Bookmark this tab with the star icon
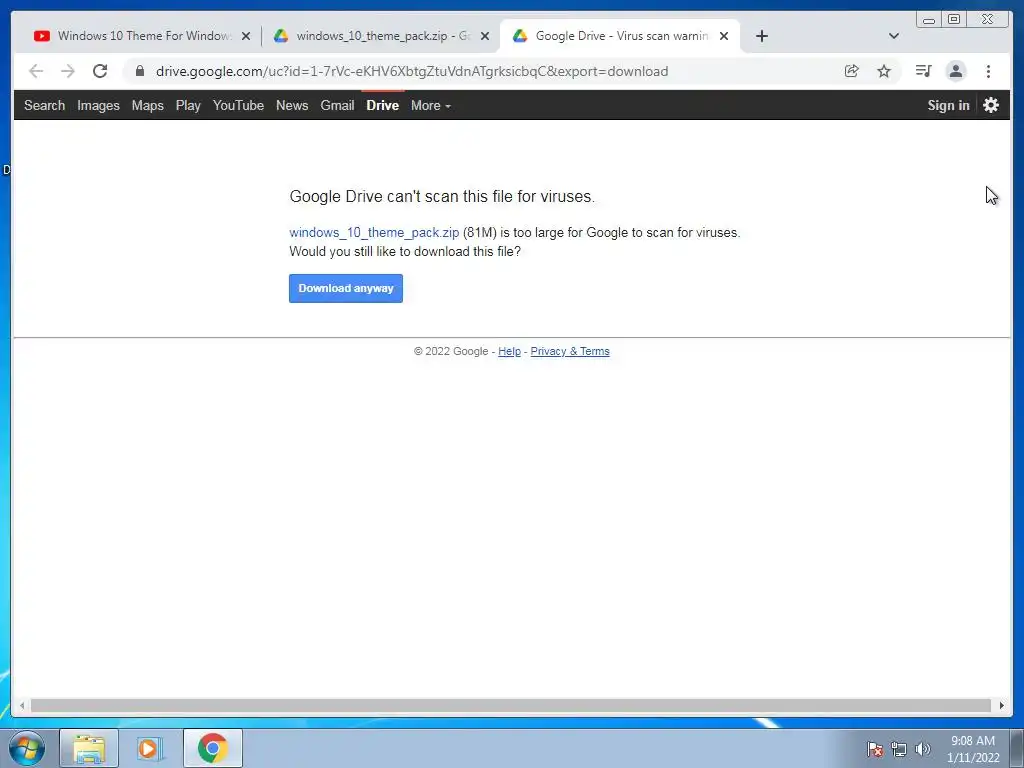The height and width of the screenshot is (768, 1024). (884, 71)
